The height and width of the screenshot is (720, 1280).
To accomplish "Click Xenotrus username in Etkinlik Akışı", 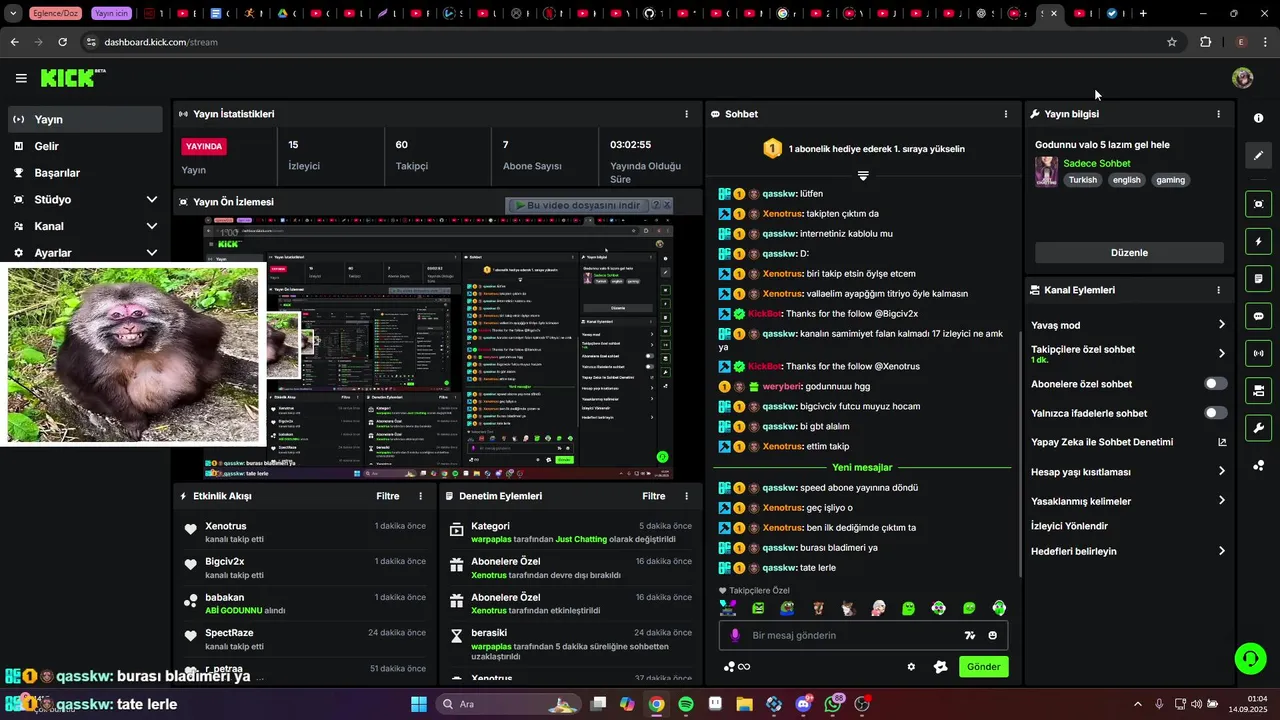I will [226, 526].
